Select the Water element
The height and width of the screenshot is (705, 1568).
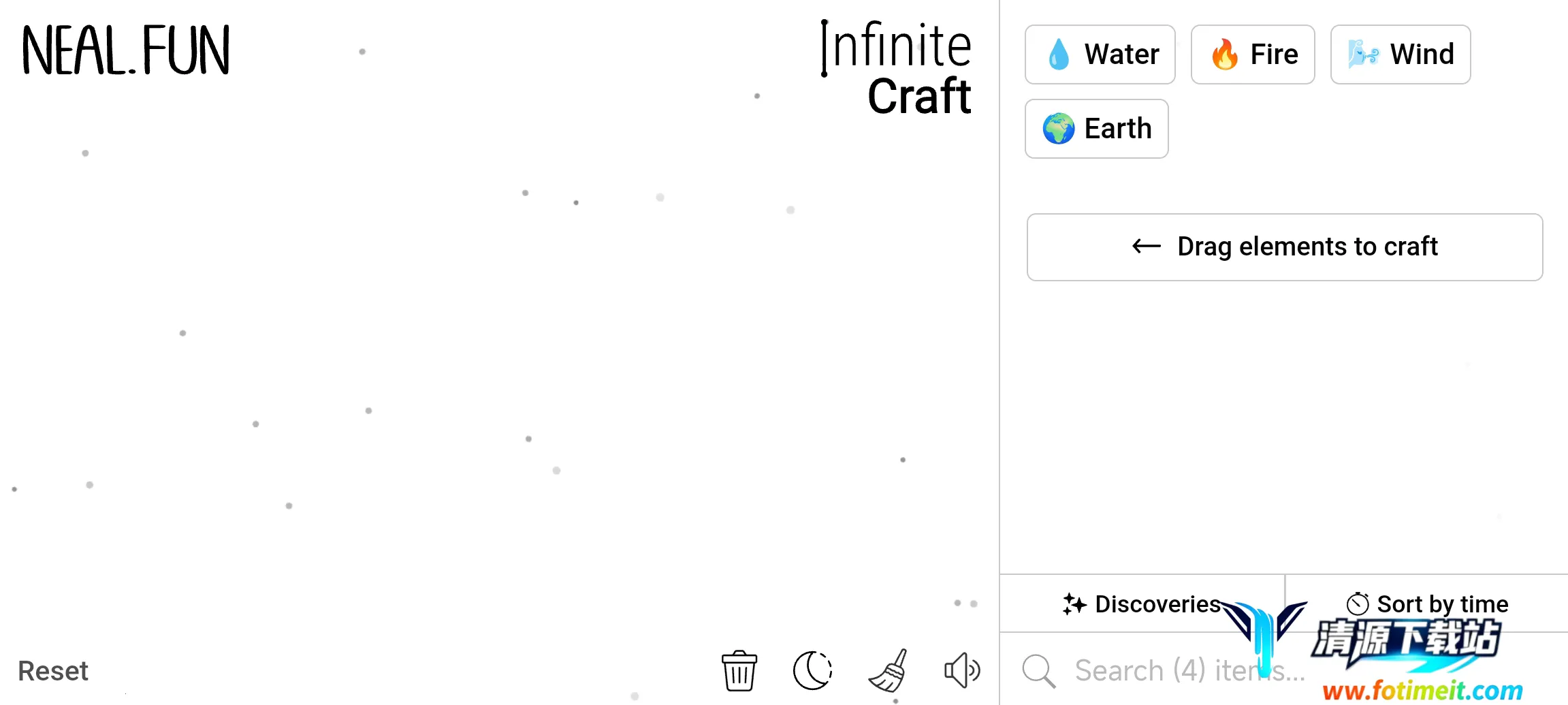click(1100, 54)
